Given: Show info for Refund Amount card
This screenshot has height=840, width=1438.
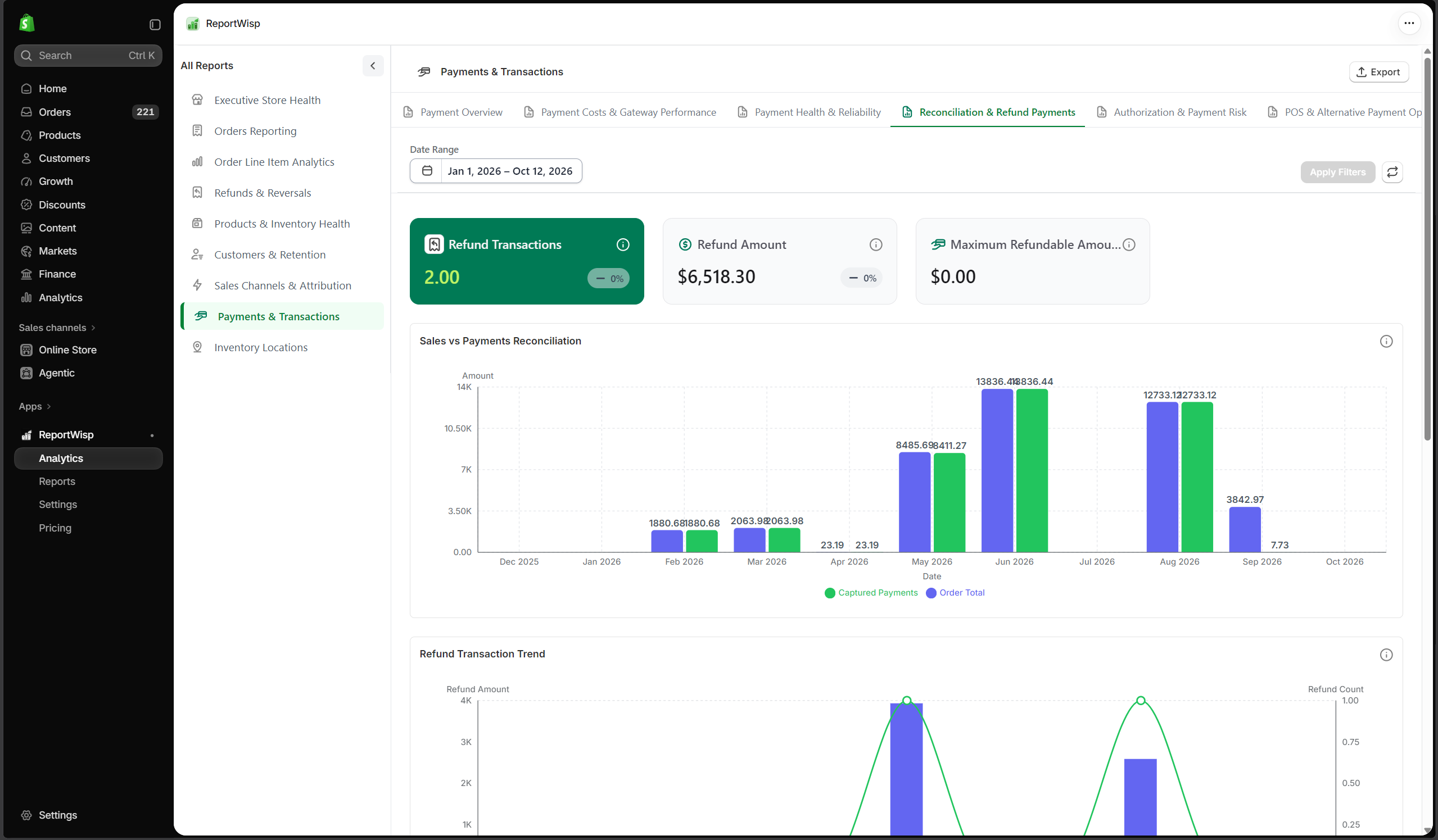Looking at the screenshot, I should pyautogui.click(x=875, y=244).
